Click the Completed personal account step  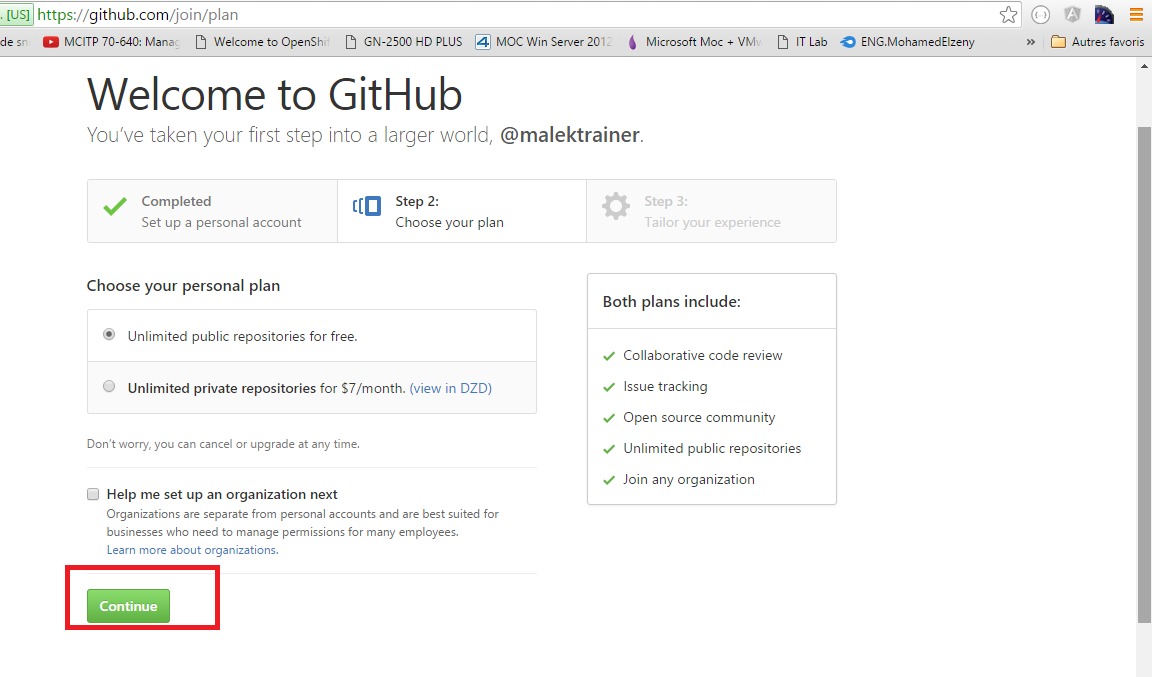[x=212, y=211]
